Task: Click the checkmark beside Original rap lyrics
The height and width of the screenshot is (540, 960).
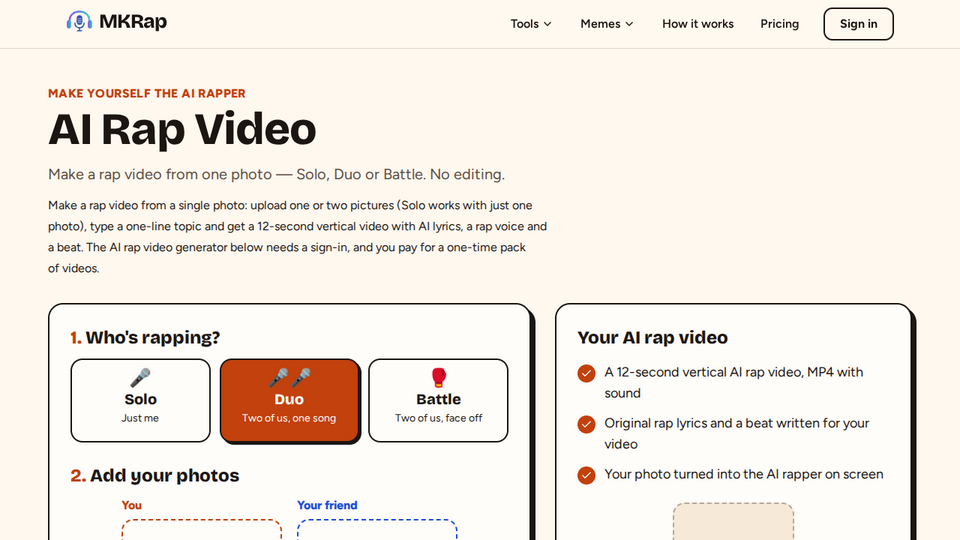Action: pyautogui.click(x=587, y=424)
